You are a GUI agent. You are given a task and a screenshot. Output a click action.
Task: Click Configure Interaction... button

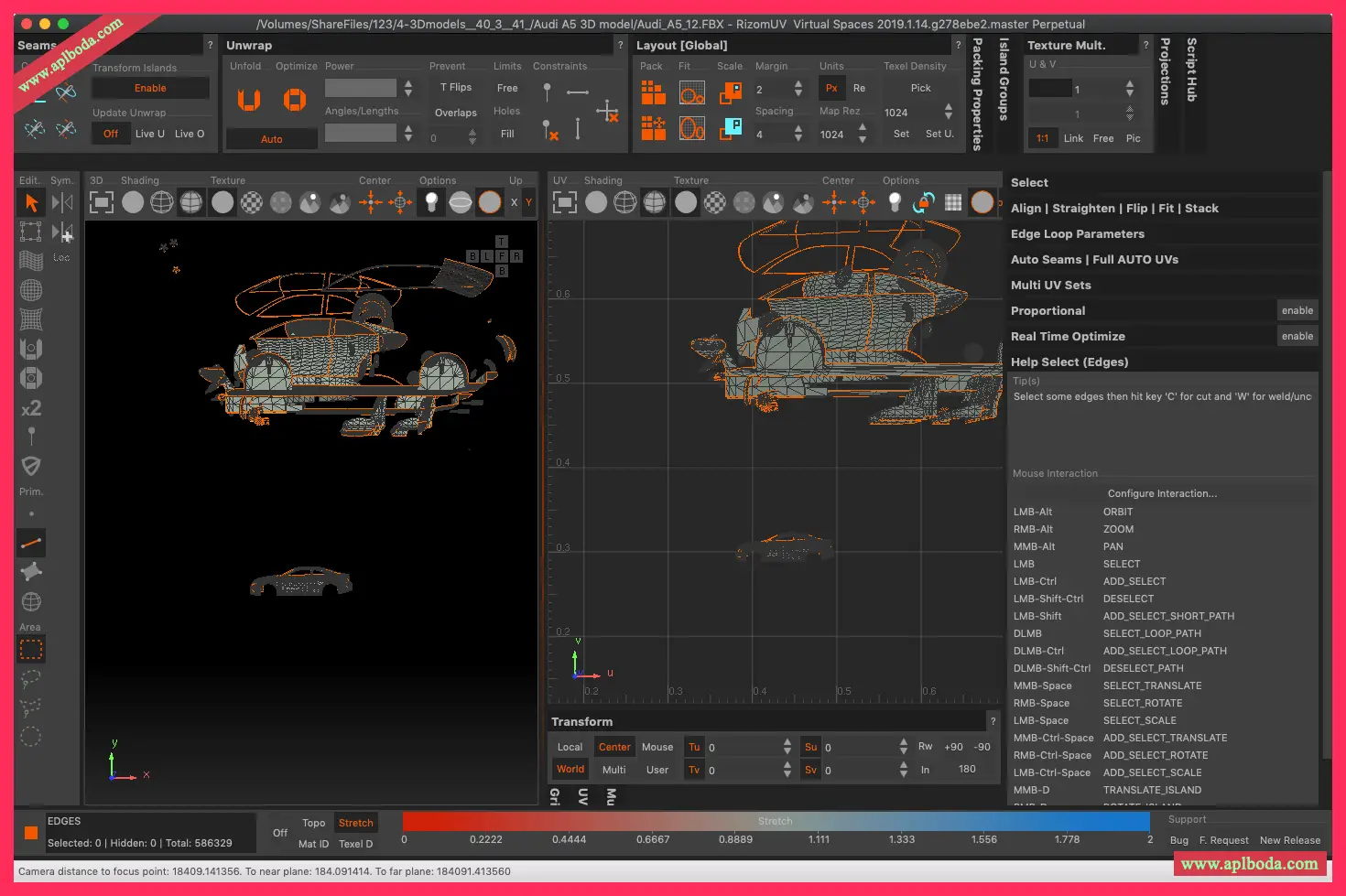1162,493
